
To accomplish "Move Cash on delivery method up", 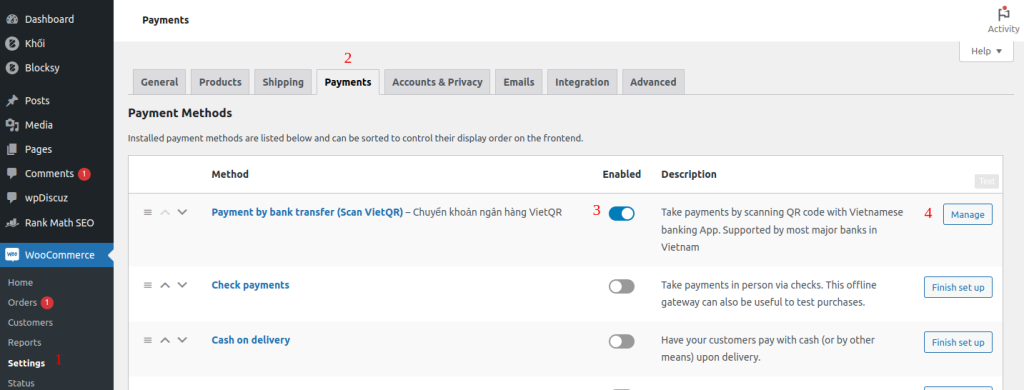I will [165, 340].
